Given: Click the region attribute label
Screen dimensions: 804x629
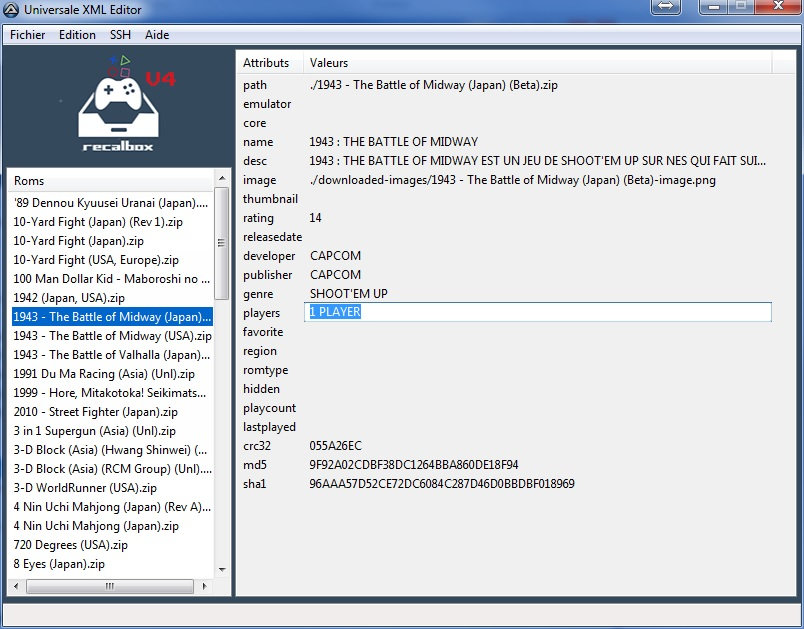Looking at the screenshot, I should [x=260, y=351].
